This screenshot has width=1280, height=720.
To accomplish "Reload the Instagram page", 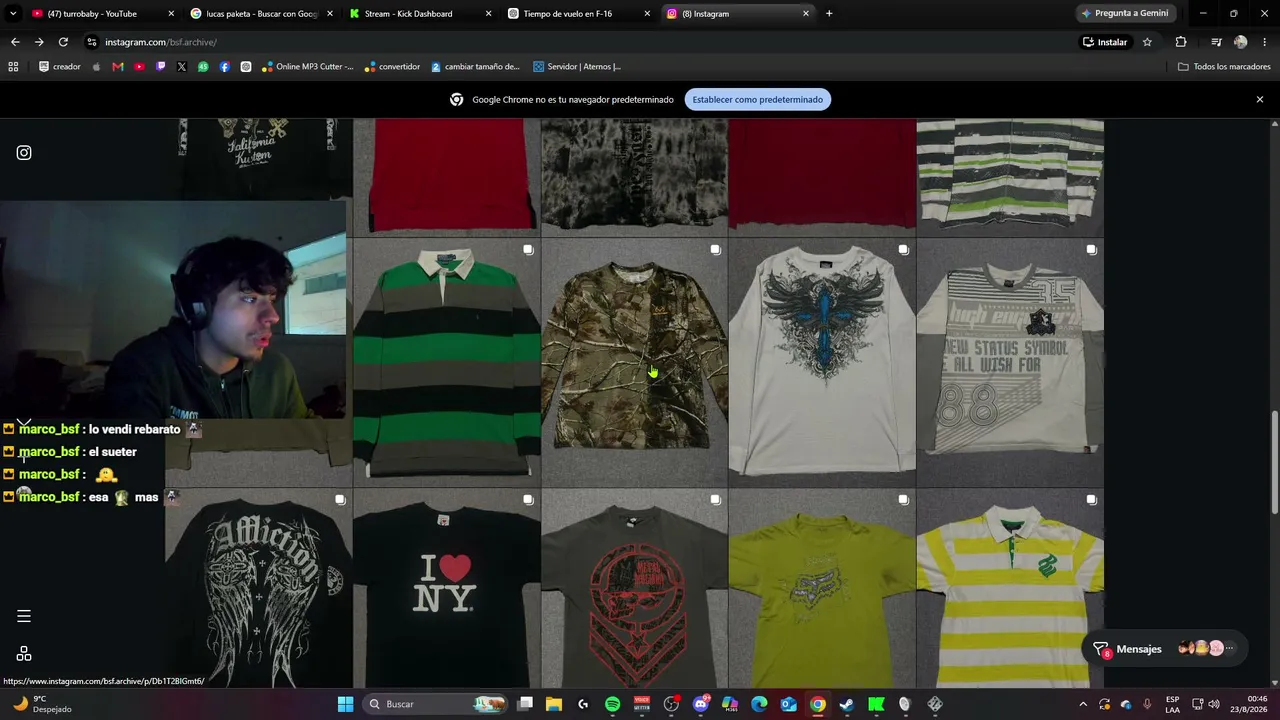I will click(63, 42).
